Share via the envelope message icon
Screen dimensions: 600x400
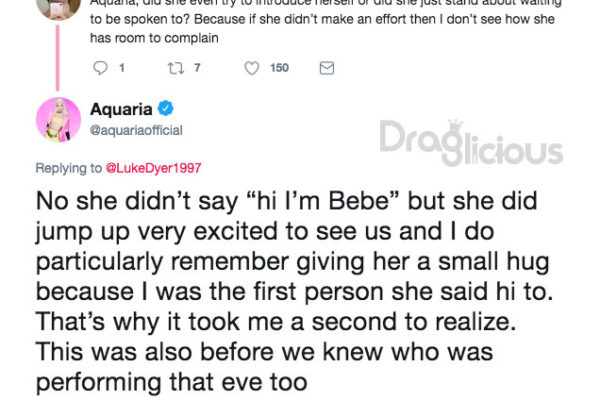(x=327, y=68)
